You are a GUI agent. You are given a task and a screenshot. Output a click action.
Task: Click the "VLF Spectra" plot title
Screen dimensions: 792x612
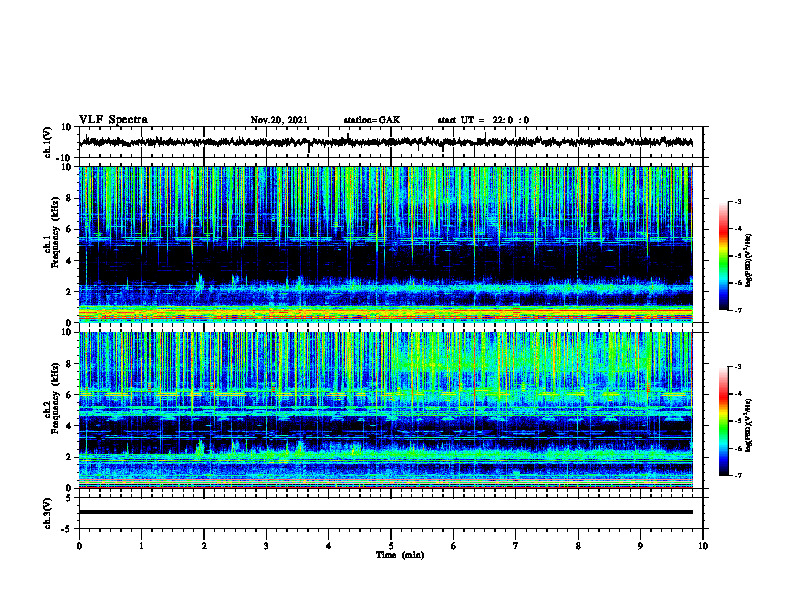point(113,120)
